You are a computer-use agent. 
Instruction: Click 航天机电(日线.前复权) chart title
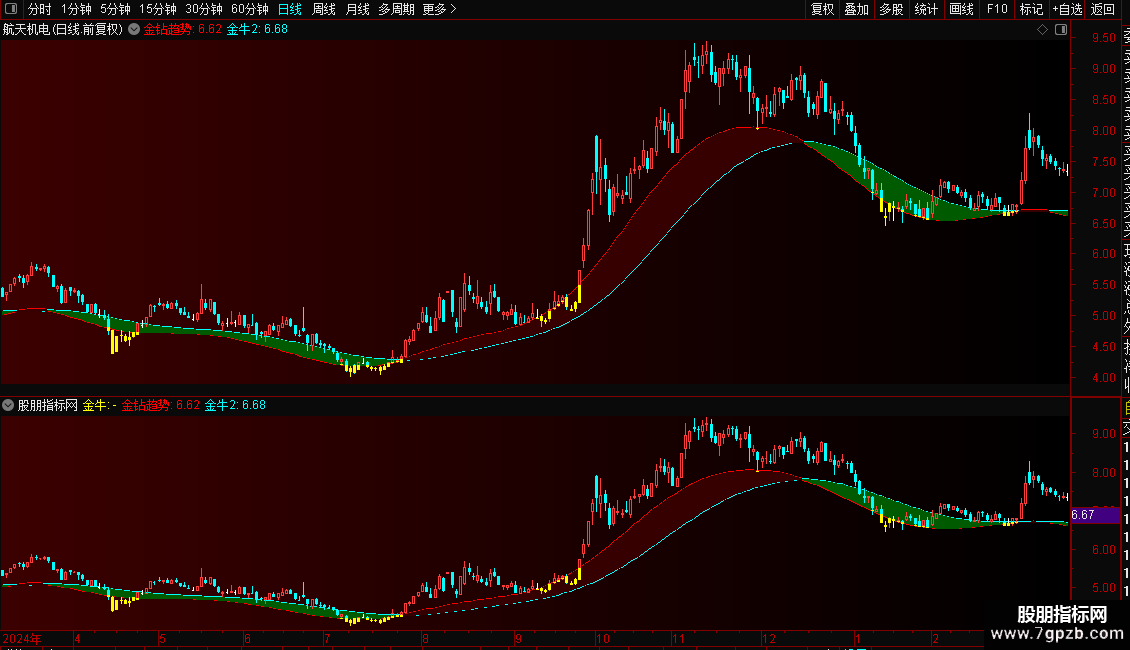(63, 30)
